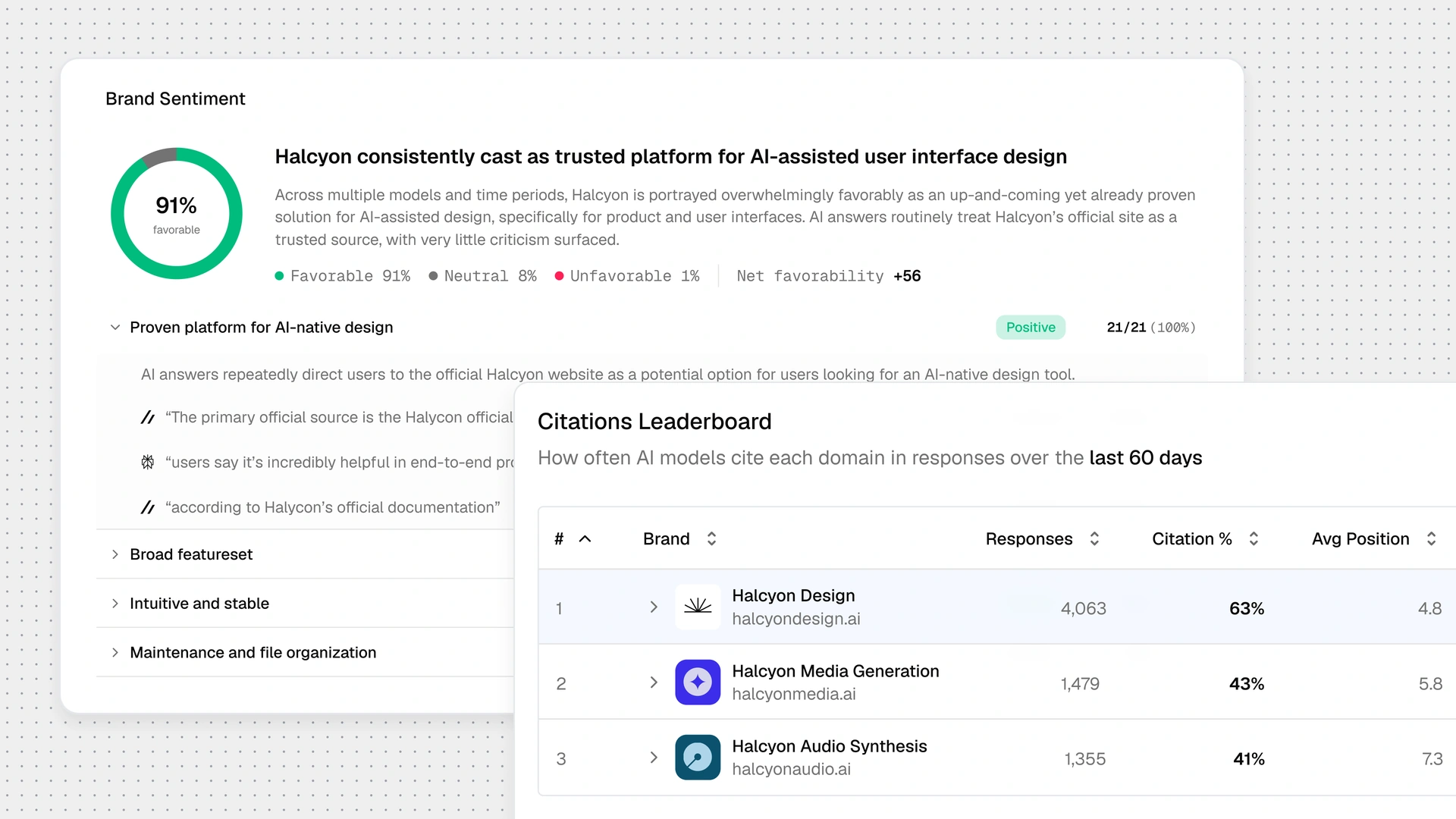The width and height of the screenshot is (1456, 819).
Task: Open the halcyonmedia.ai domain link
Action: [x=794, y=694]
